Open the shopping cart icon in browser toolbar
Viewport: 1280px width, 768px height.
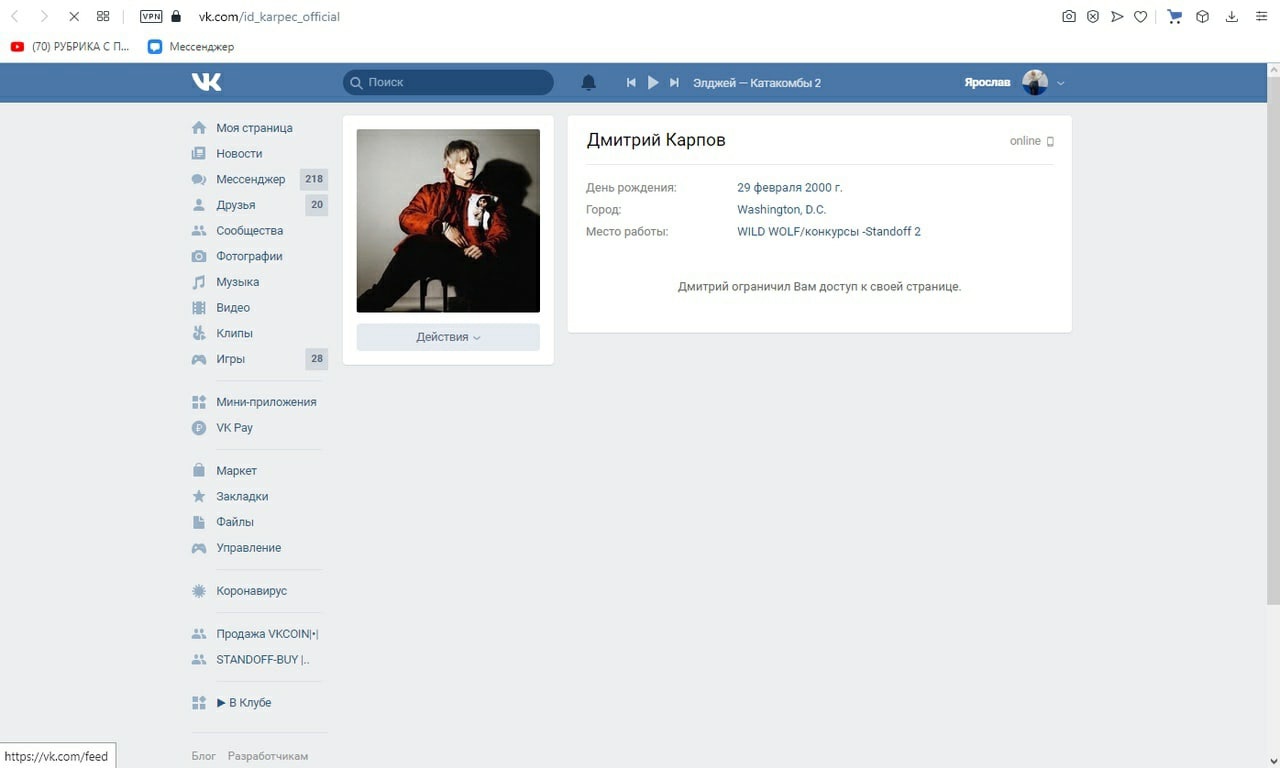[x=1175, y=16]
